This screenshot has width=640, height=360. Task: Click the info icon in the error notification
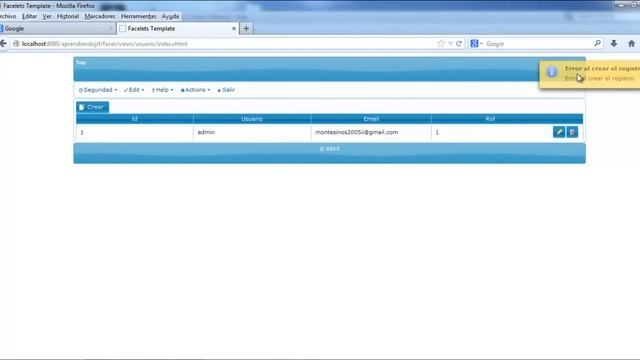point(552,72)
